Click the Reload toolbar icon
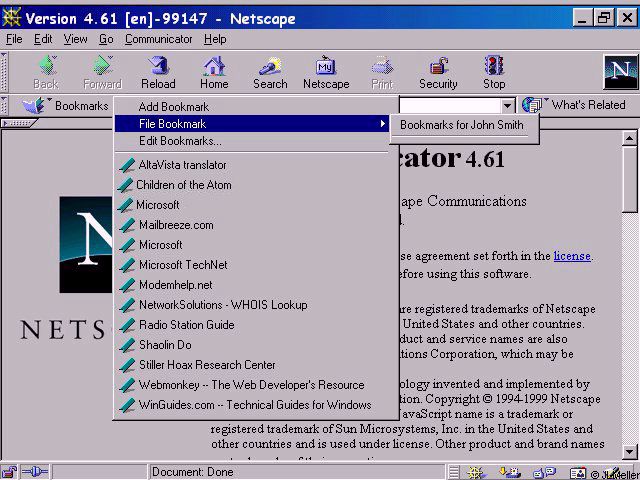640x480 pixels. (x=157, y=72)
